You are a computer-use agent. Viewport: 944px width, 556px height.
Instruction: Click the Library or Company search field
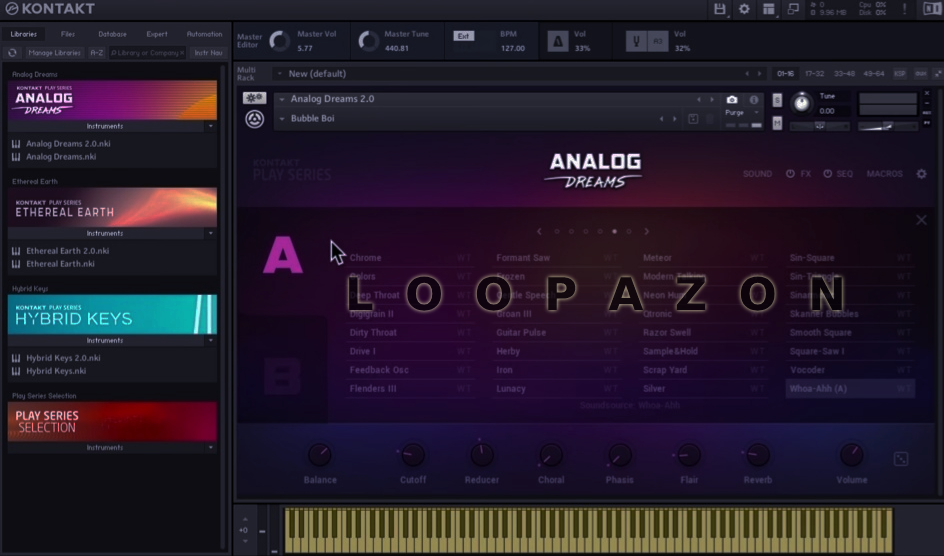click(148, 53)
